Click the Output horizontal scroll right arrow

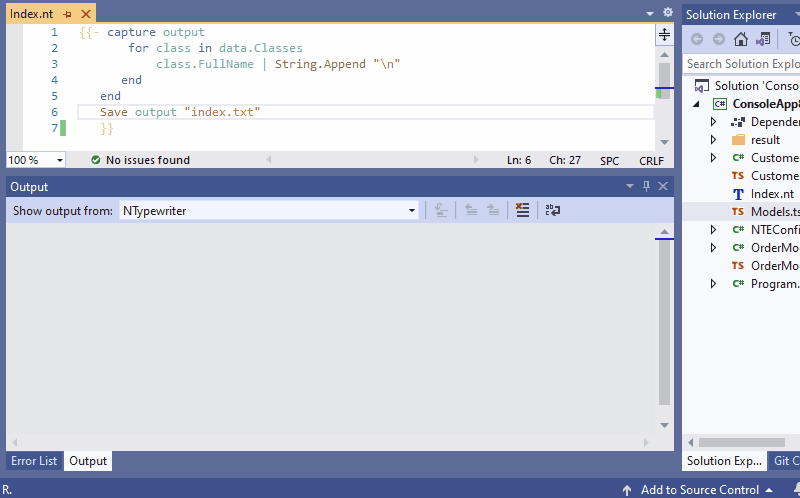pyautogui.click(x=646, y=442)
